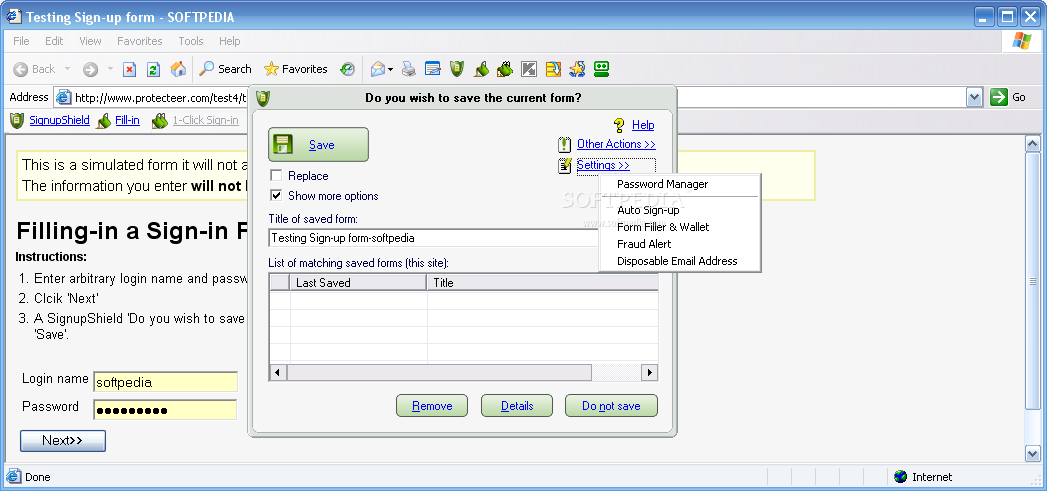Expand the Settings >> link
Screen dimensions: 1047x491
[x=603, y=165]
